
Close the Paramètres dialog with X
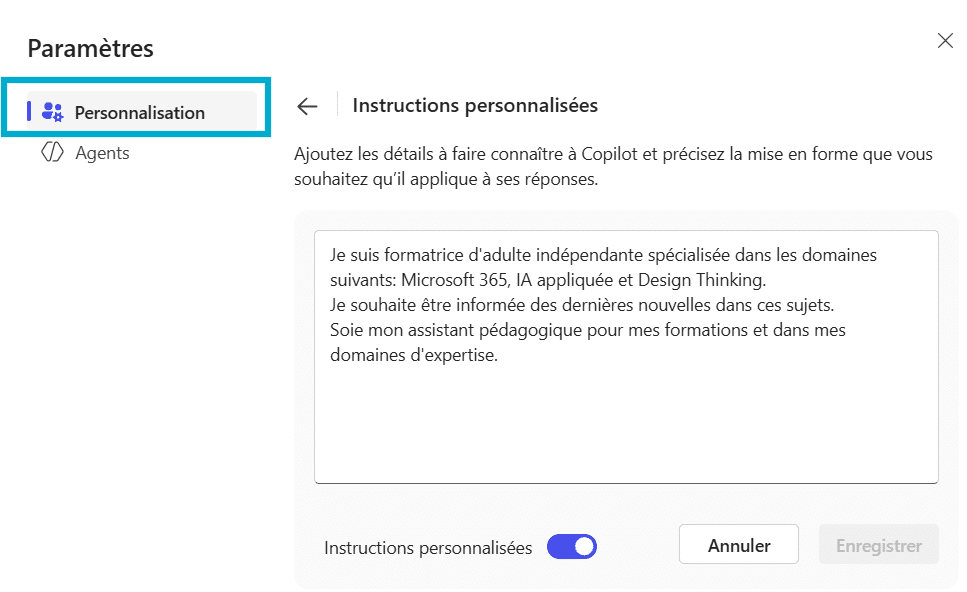pos(945,41)
